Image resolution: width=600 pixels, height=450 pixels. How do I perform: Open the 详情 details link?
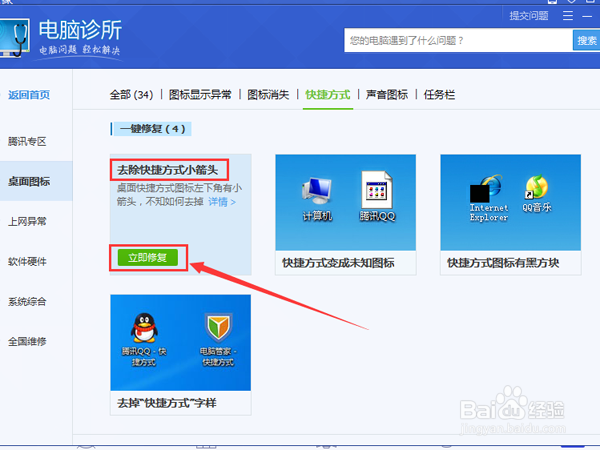[222, 202]
